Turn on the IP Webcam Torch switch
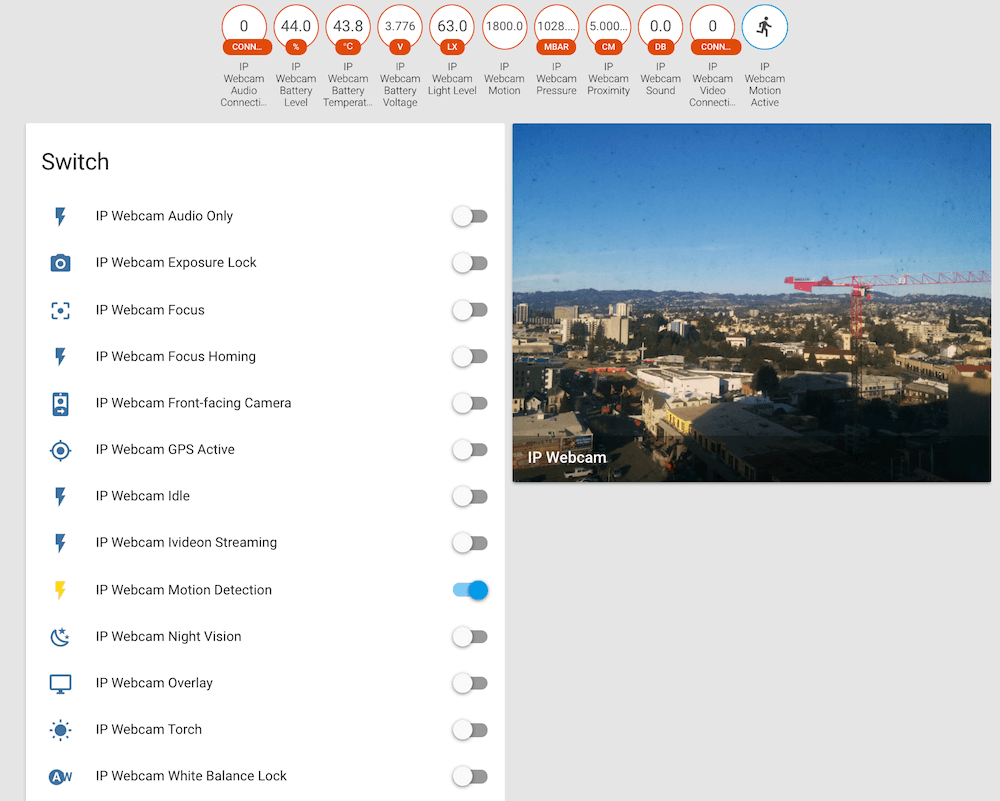This screenshot has height=801, width=1000. 470,730
